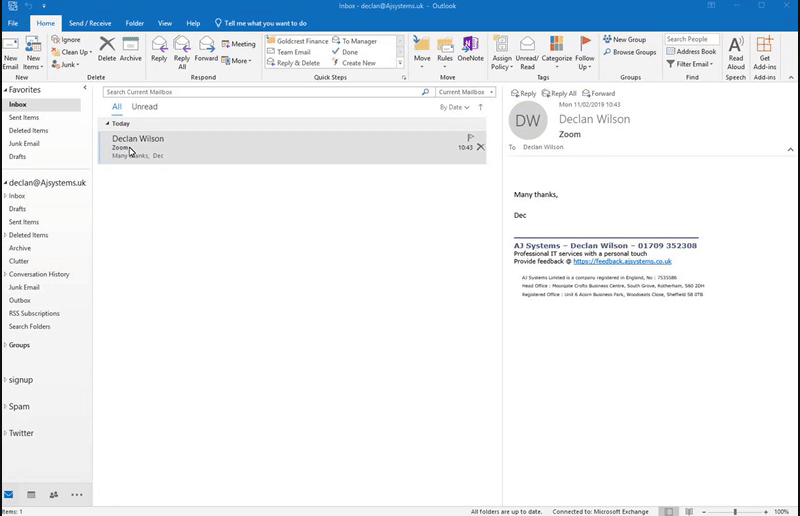
Task: Click the Search Current Mailbox field
Action: tap(260, 92)
